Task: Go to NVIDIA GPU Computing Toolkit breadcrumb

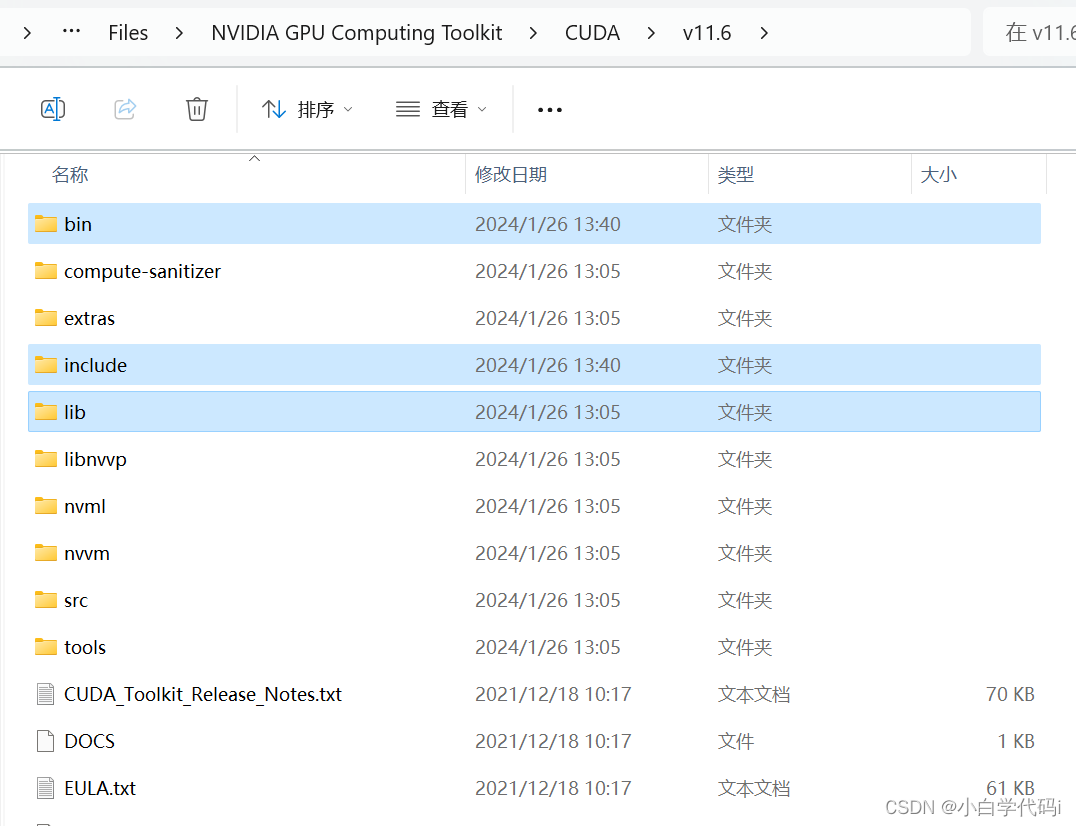Action: coord(357,32)
